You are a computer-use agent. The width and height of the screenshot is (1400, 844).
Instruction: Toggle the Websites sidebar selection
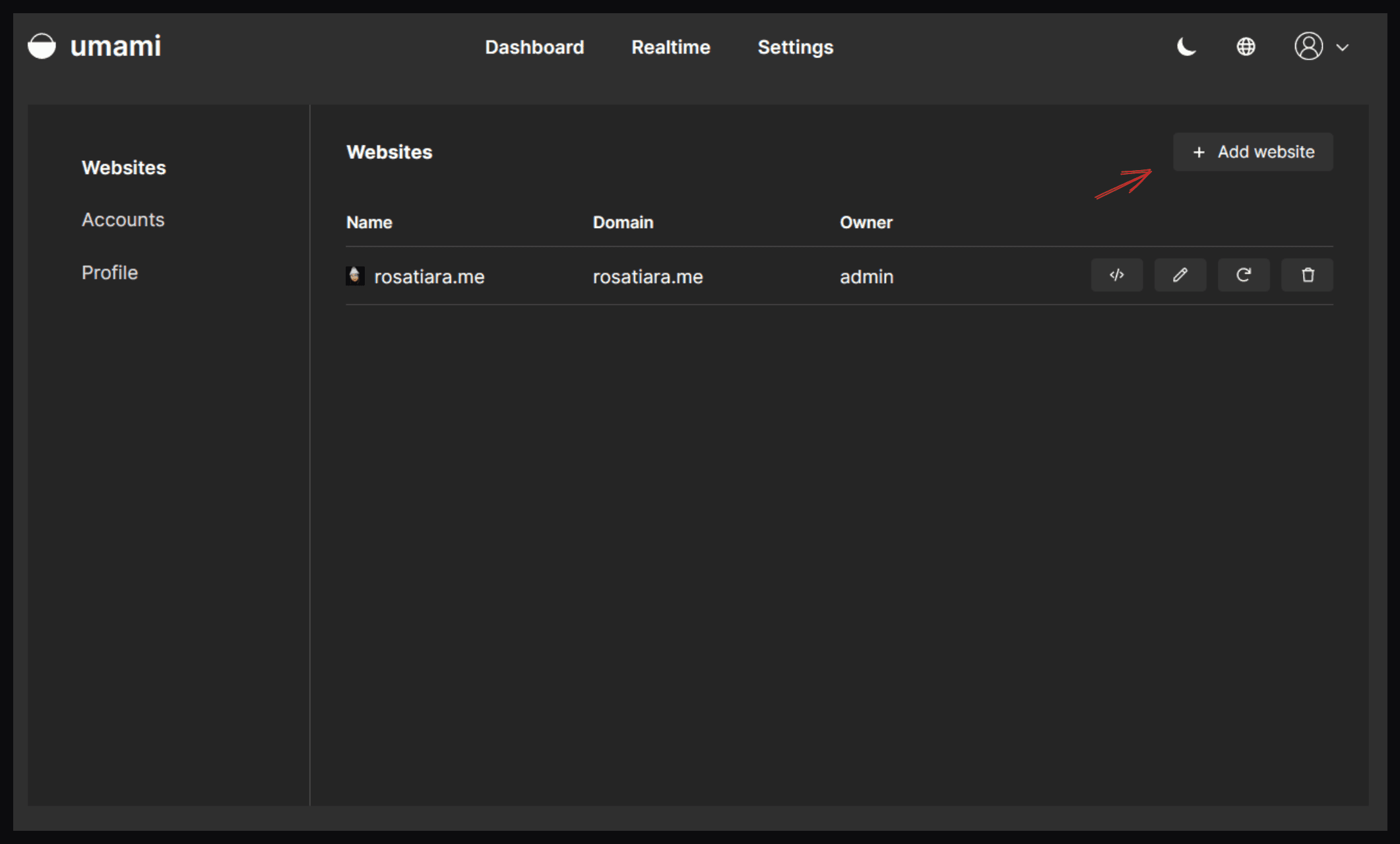pos(124,167)
